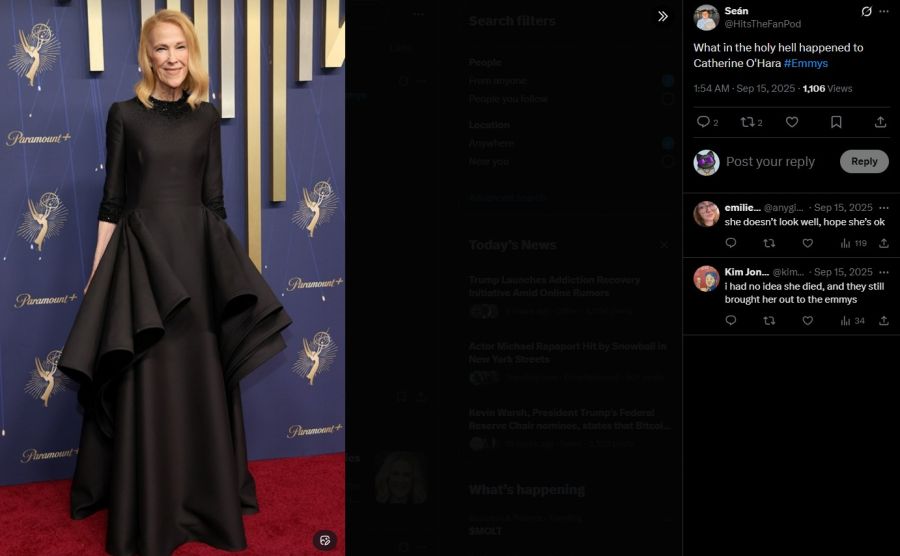Click the Grok icon on Seán's post
The image size is (900, 556).
(866, 11)
